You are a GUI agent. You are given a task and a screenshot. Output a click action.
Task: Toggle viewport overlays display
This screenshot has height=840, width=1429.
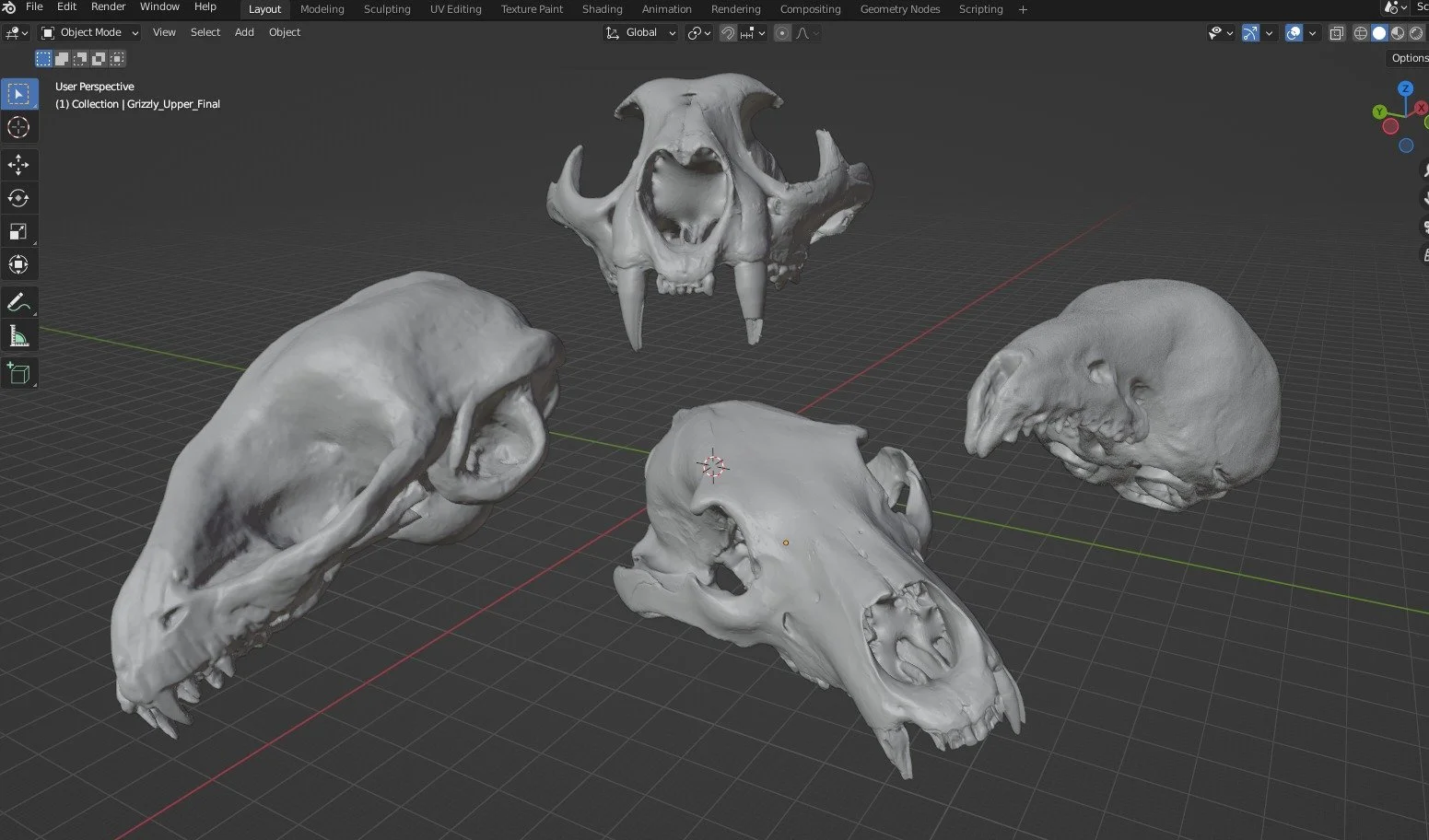1294,33
